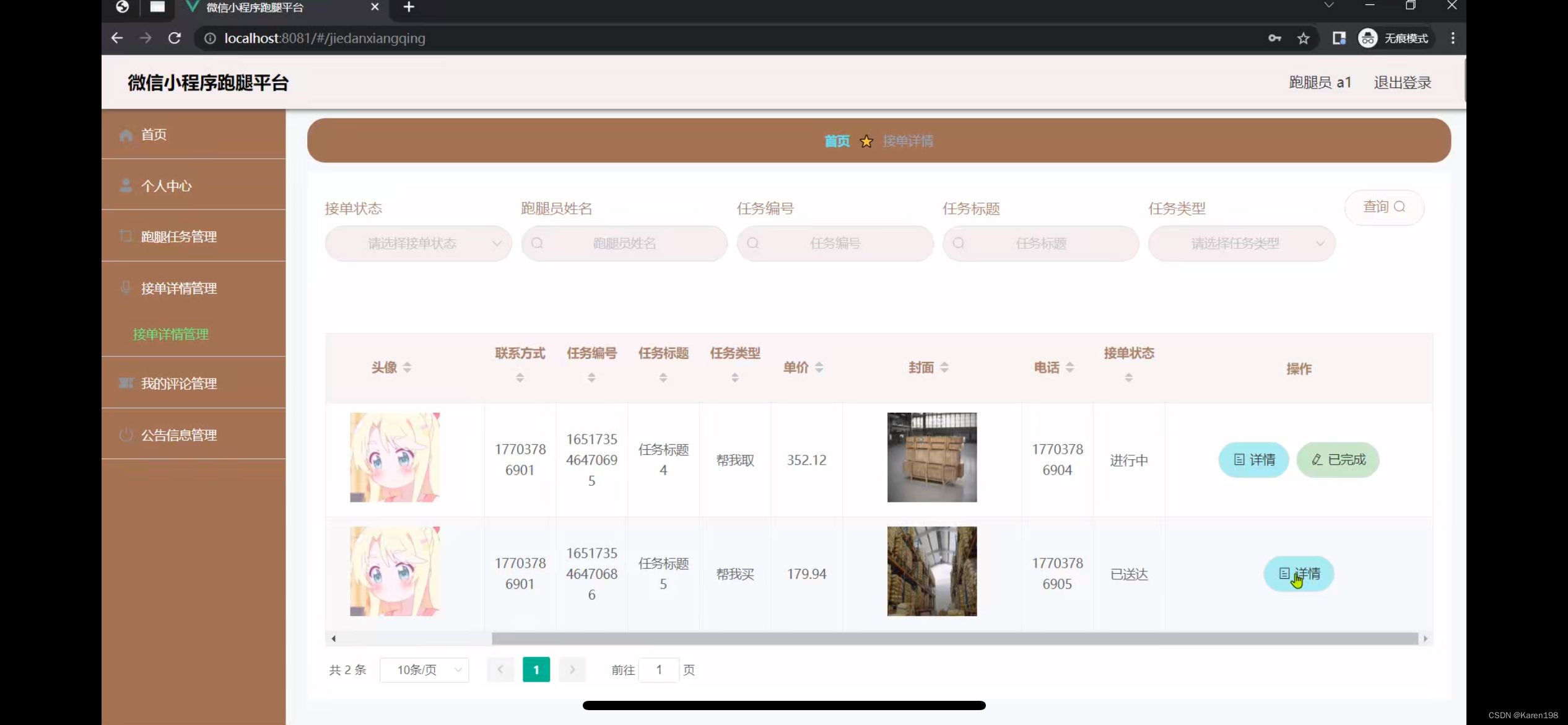
Task: Click the search icon in 任务编号 field
Action: pyautogui.click(x=753, y=244)
